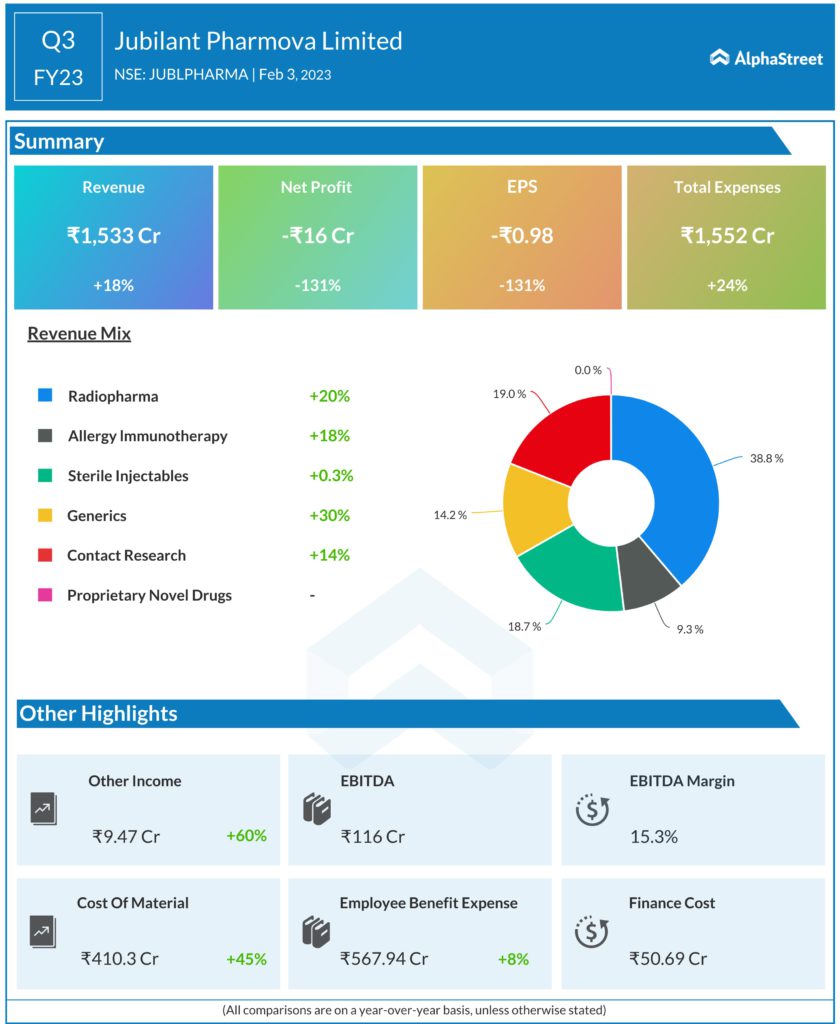Image resolution: width=840 pixels, height=1024 pixels.
Task: Click the yellow Generics legend swatch
Action: (x=44, y=516)
